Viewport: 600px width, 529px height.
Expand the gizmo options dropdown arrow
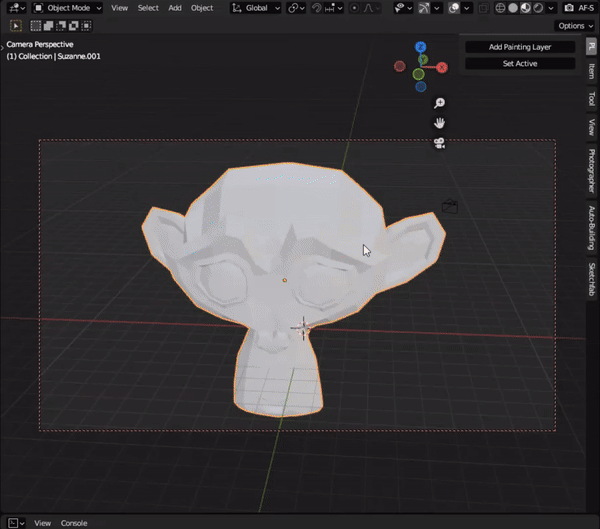coord(437,8)
